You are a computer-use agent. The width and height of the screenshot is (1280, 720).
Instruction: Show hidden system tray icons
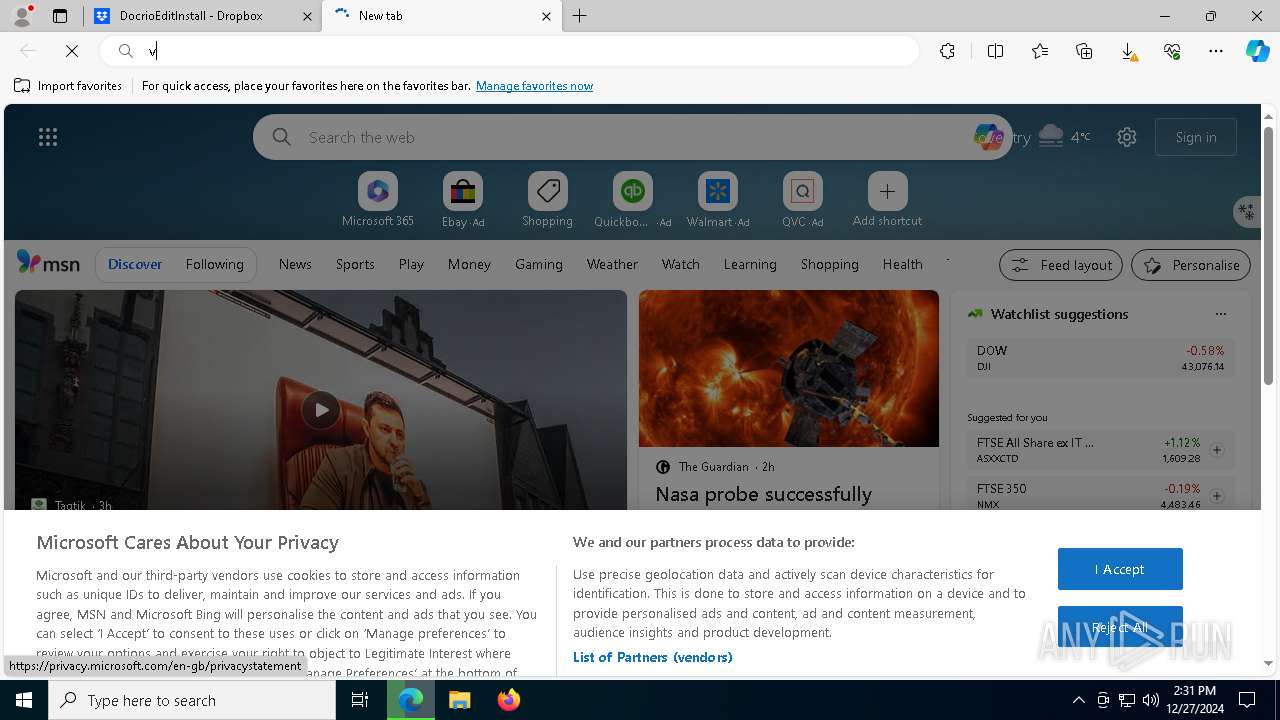pos(1078,700)
